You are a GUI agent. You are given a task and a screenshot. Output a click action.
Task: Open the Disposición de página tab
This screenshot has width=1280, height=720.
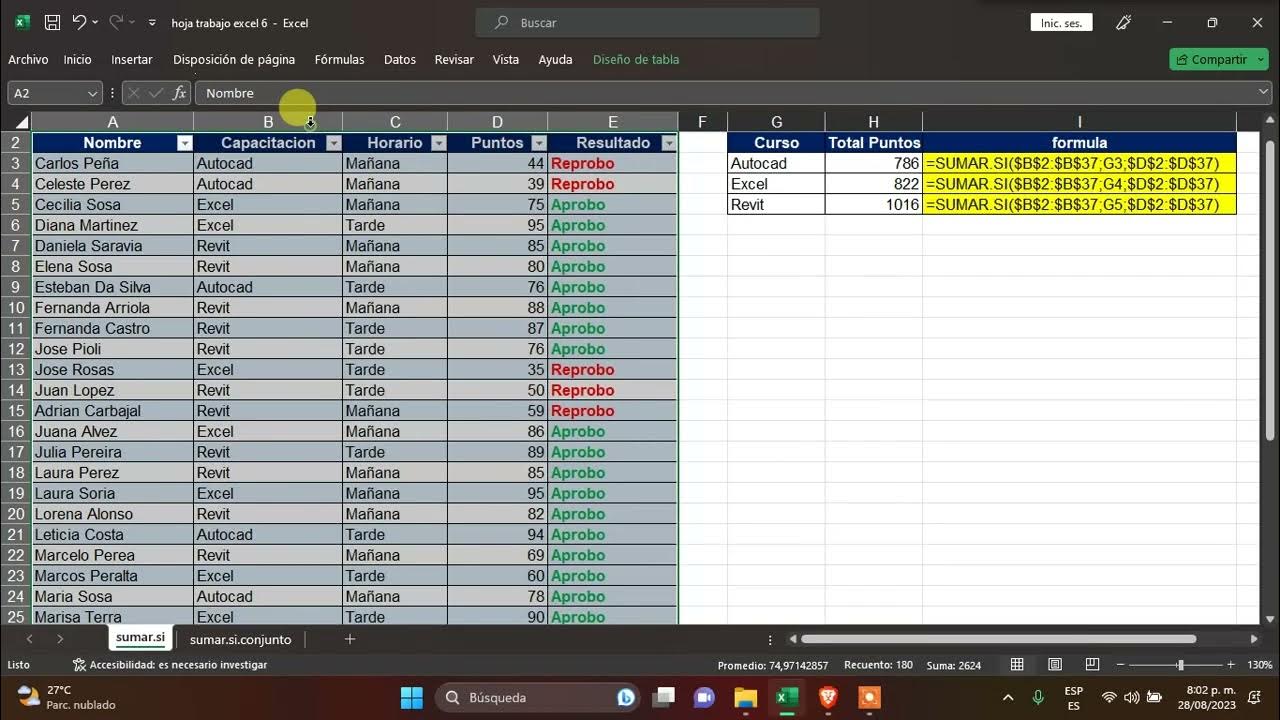(x=234, y=59)
